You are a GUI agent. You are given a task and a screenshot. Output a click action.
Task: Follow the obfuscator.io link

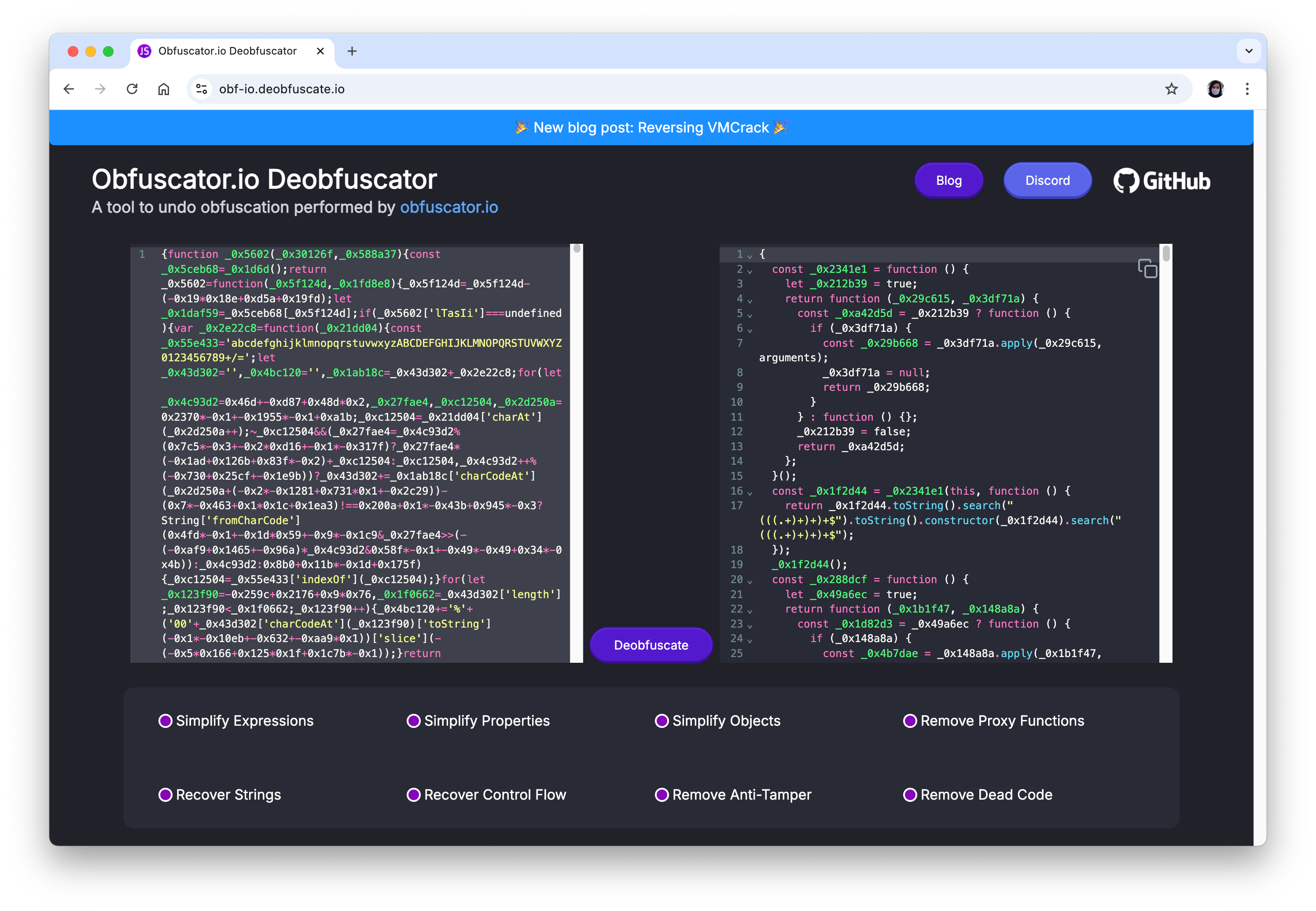coord(448,207)
